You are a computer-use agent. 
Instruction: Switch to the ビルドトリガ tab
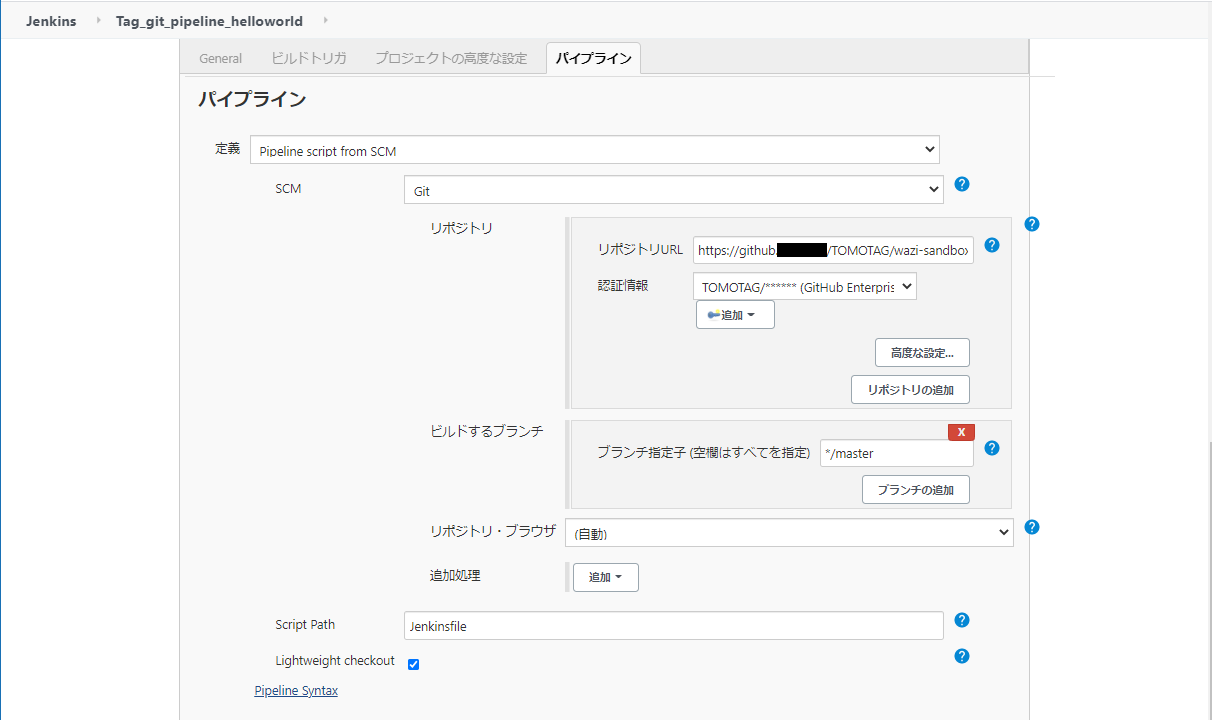pyautogui.click(x=309, y=58)
